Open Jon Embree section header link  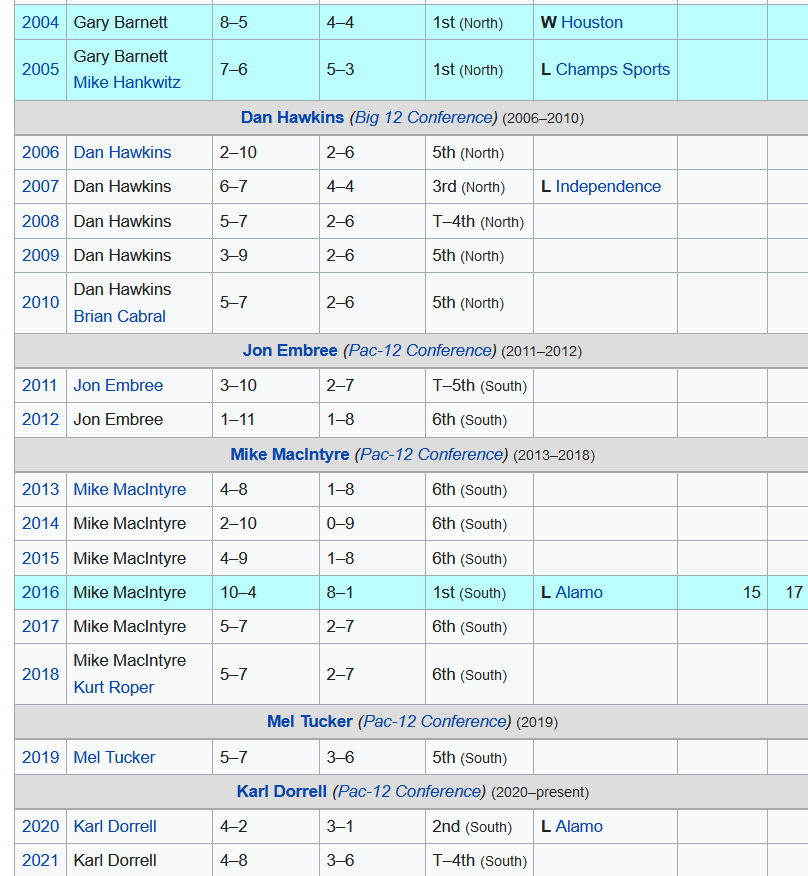coord(290,350)
